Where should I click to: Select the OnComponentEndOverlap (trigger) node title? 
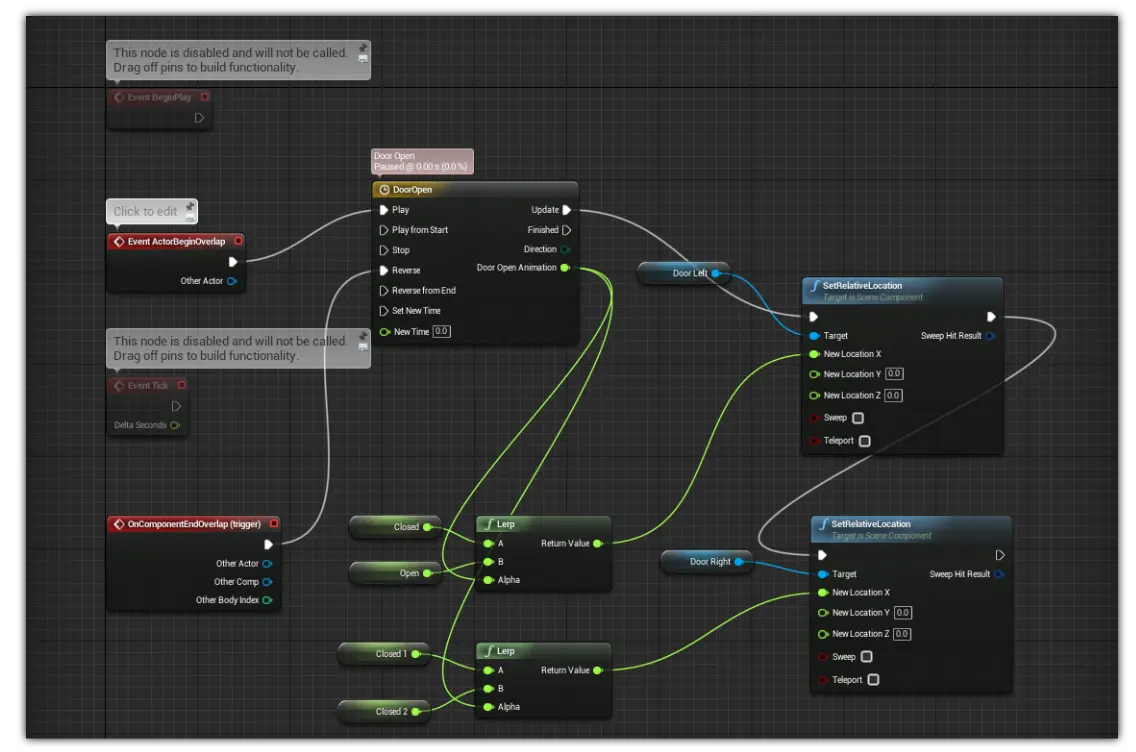pos(194,524)
